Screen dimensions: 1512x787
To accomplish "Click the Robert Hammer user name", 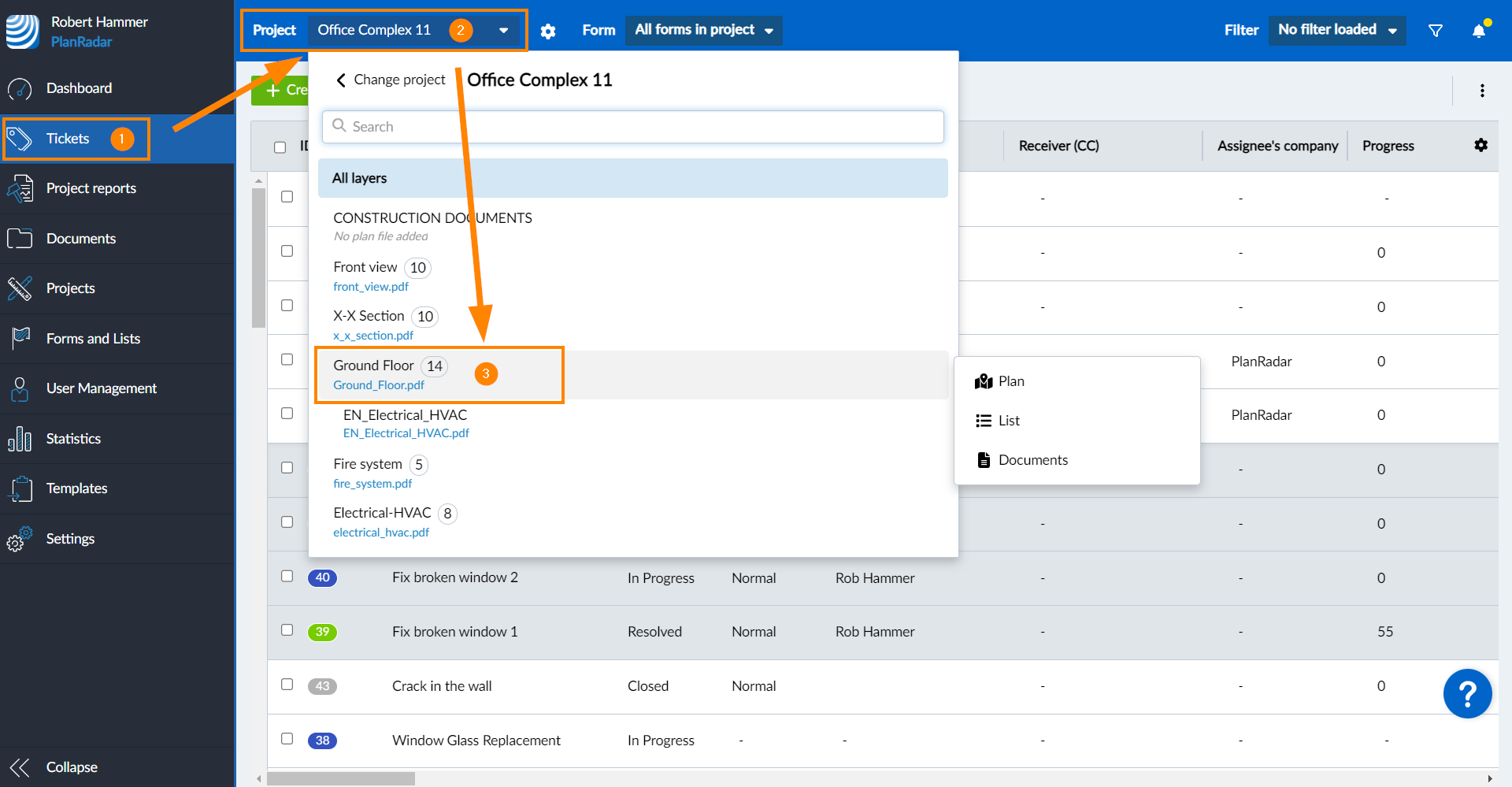I will point(99,22).
